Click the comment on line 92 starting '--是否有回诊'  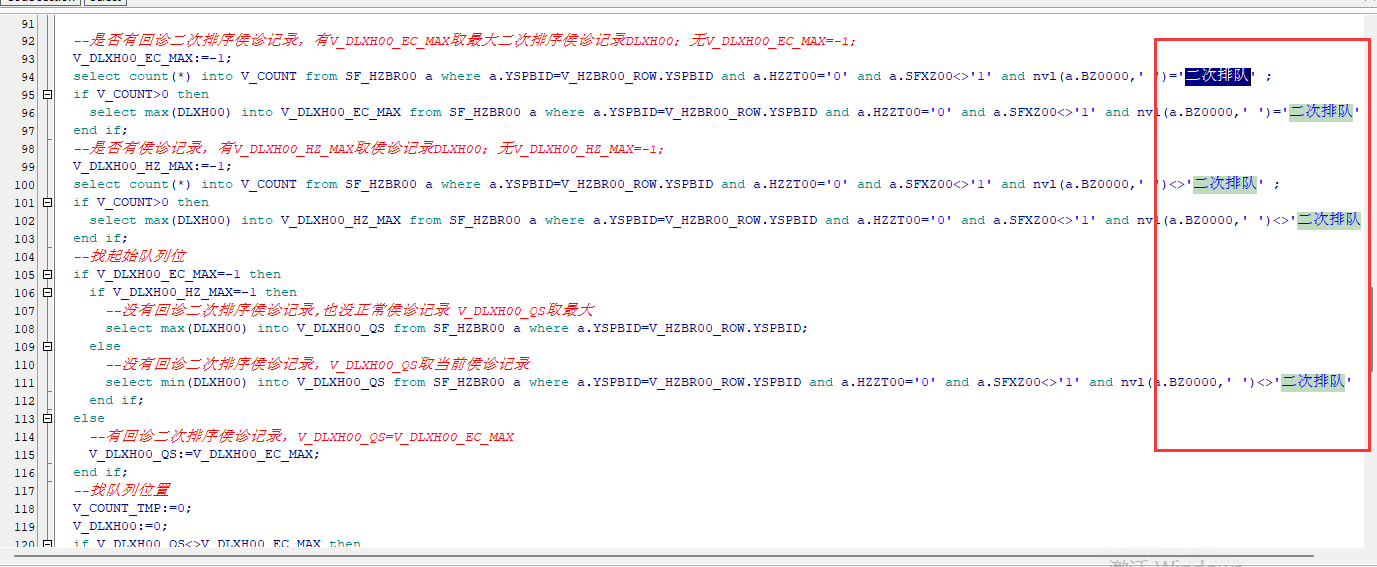click(465, 41)
